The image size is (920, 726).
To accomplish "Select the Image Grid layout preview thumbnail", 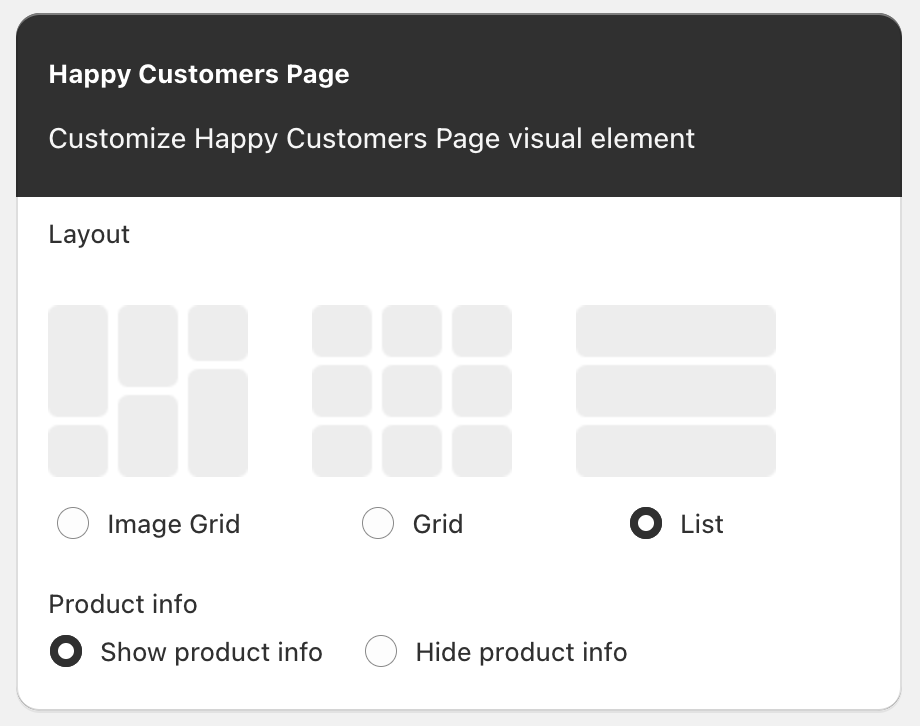I will click(x=148, y=391).
